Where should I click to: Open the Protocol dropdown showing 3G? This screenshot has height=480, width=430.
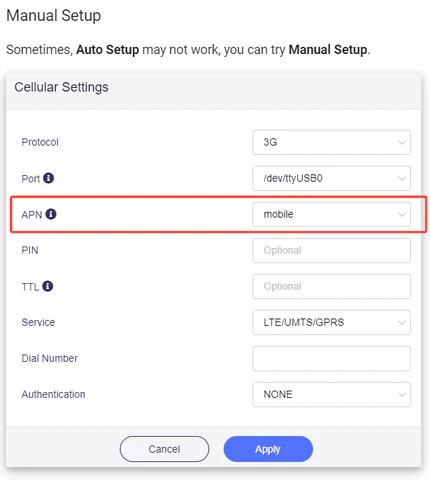[x=331, y=142]
